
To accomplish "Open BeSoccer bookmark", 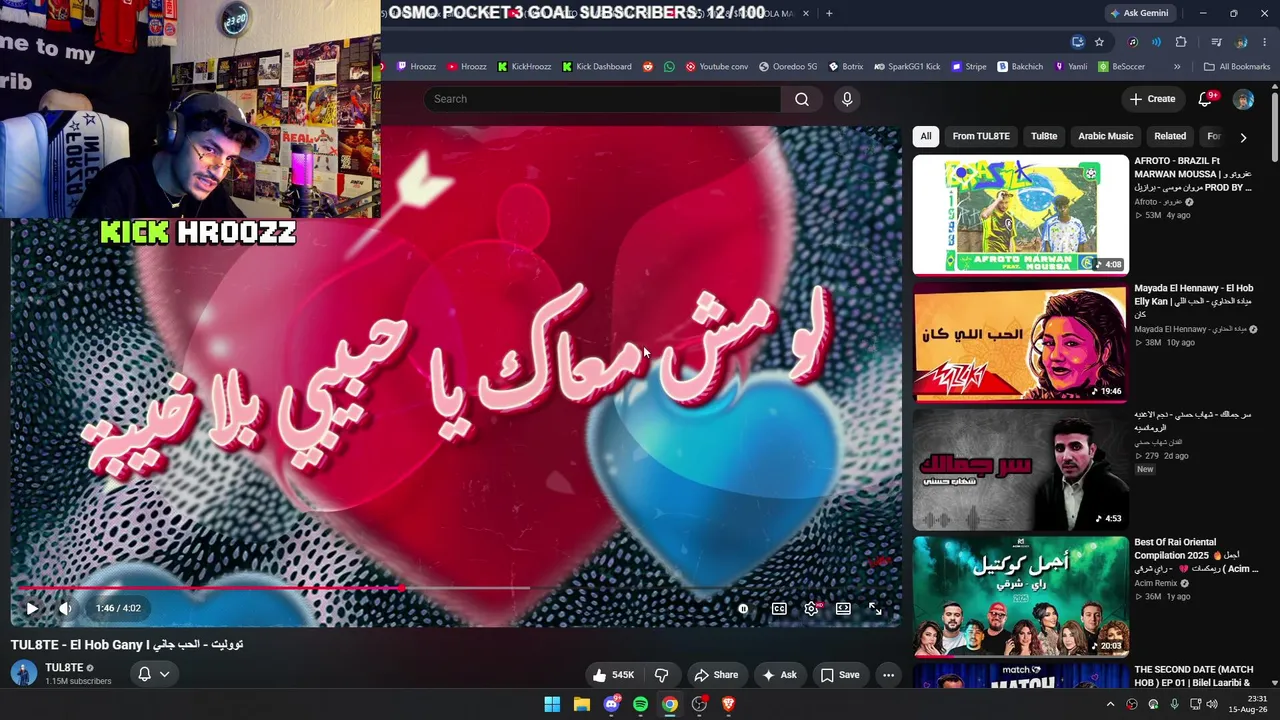I will pyautogui.click(x=1121, y=67).
